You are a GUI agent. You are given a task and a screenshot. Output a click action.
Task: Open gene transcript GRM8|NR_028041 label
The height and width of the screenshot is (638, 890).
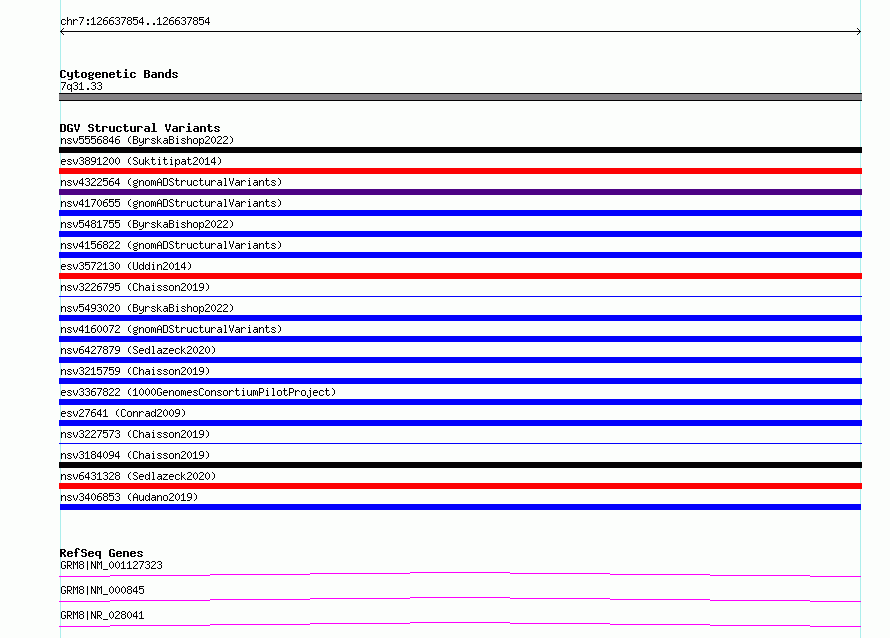click(102, 615)
